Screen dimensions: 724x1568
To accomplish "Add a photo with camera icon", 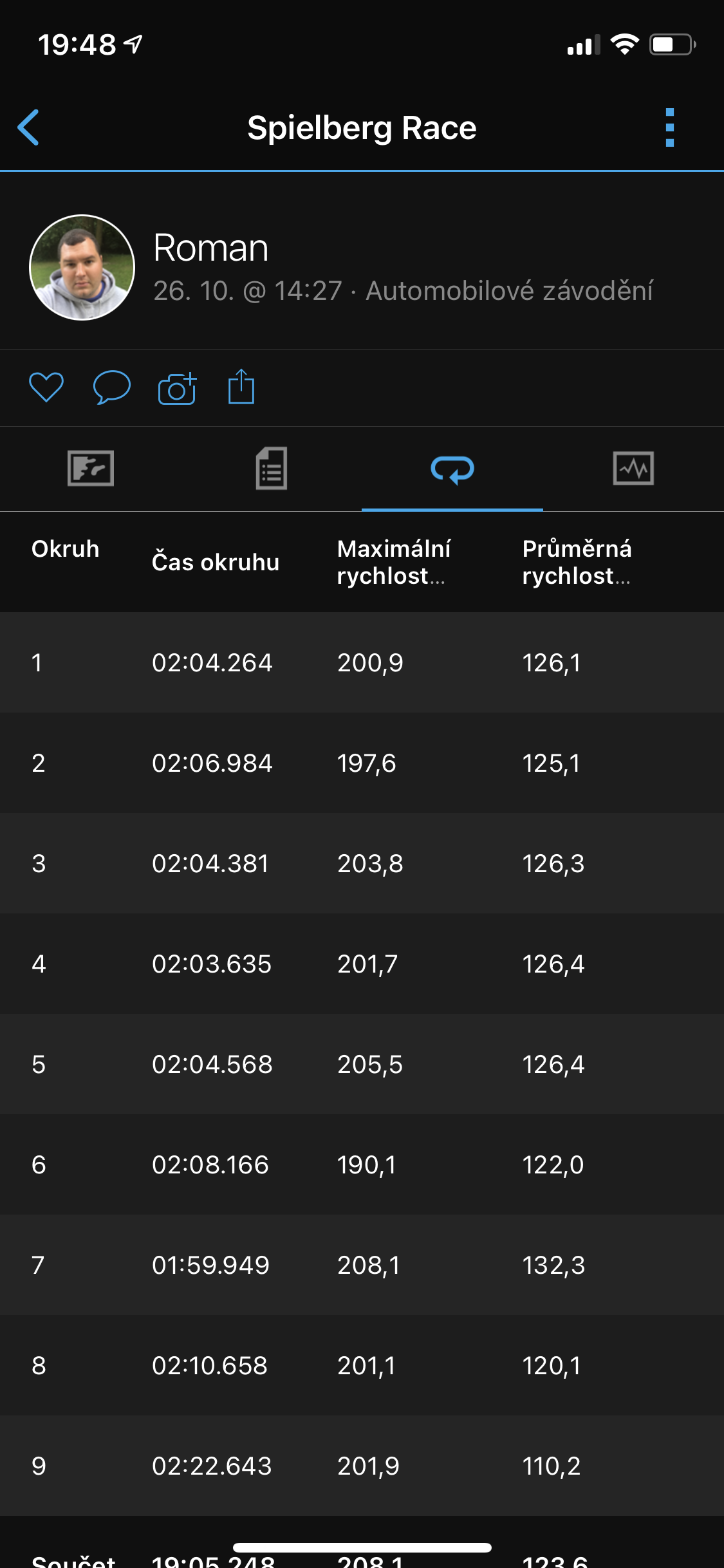I will click(177, 388).
